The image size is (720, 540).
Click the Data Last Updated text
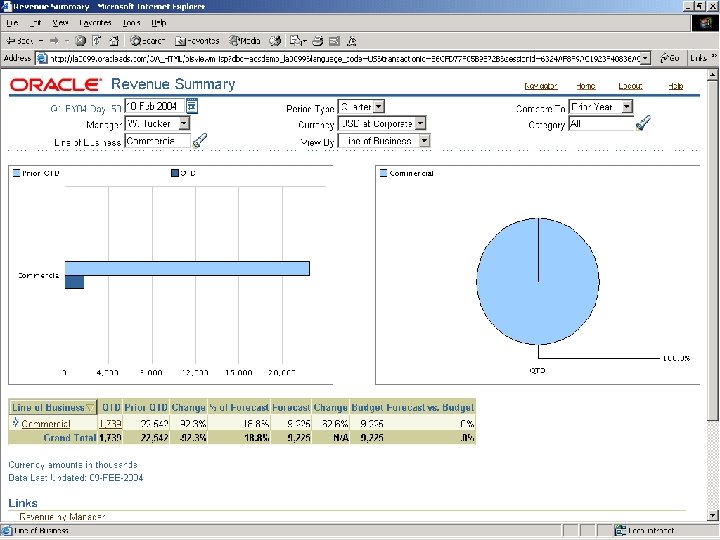point(76,478)
